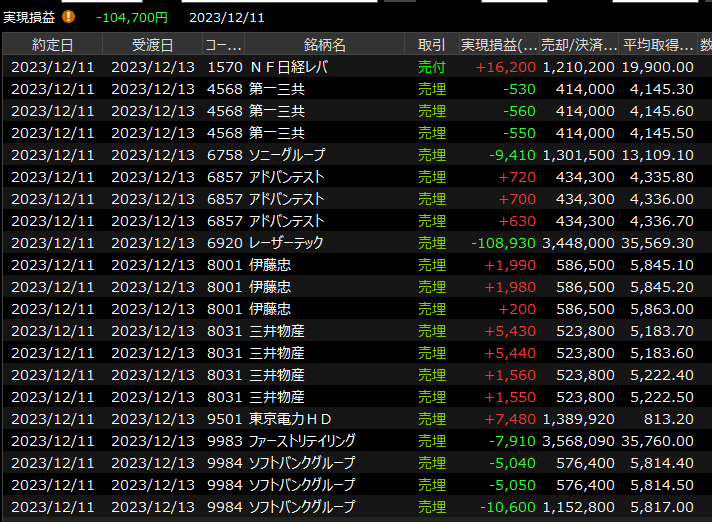Click the 13,109.10 average cost cell
The width and height of the screenshot is (712, 522).
pyautogui.click(x=658, y=155)
